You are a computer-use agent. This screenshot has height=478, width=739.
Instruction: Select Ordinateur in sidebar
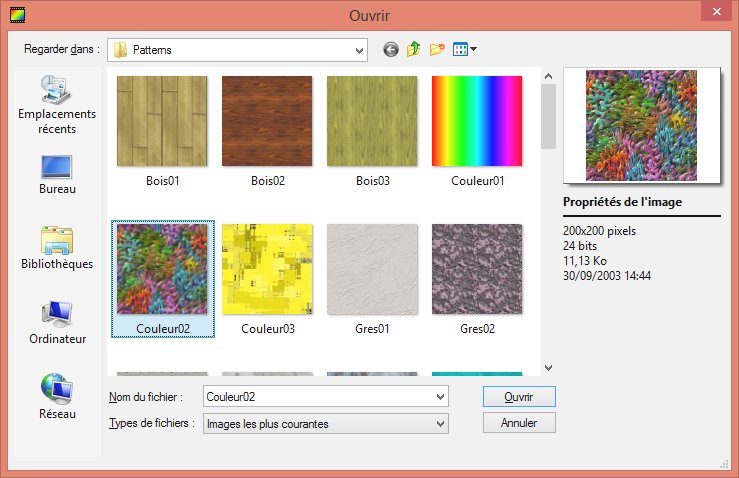click(56, 322)
